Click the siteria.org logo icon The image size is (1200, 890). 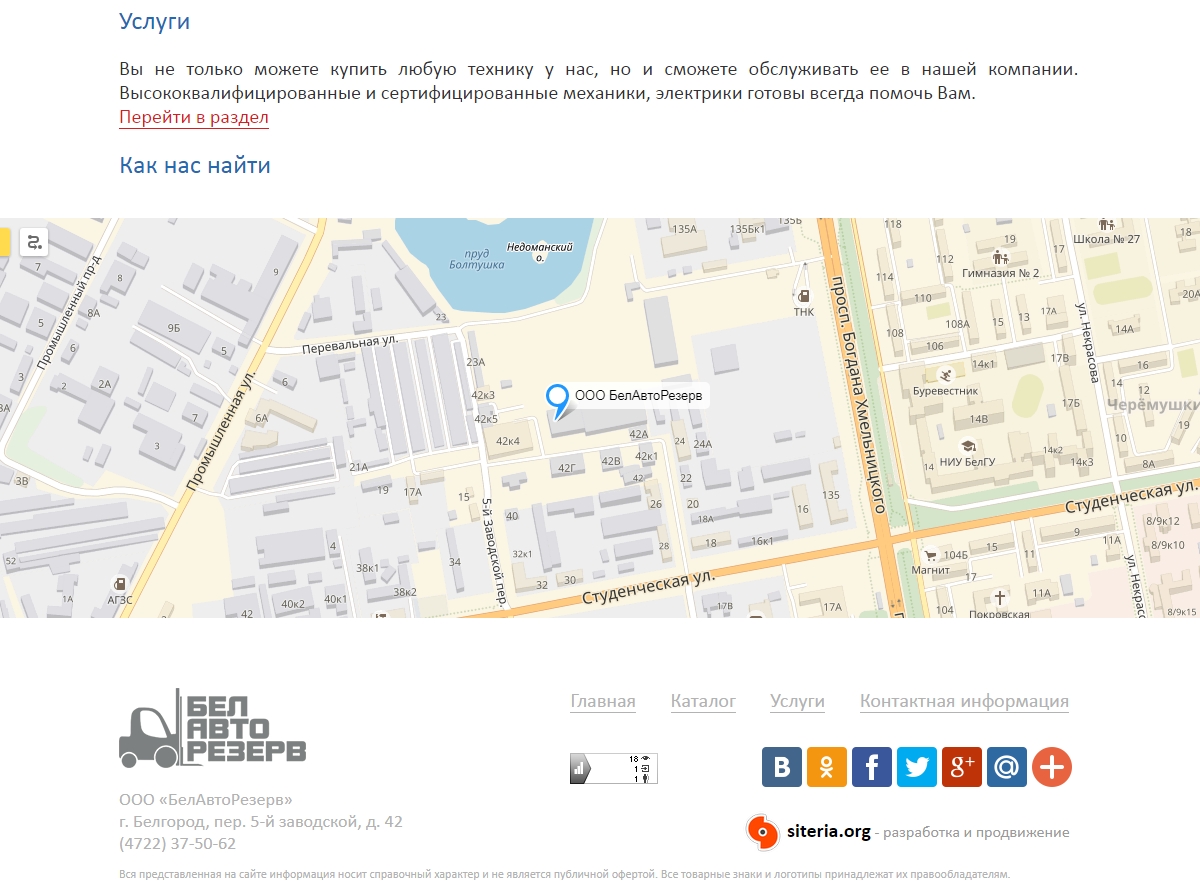pyautogui.click(x=763, y=832)
